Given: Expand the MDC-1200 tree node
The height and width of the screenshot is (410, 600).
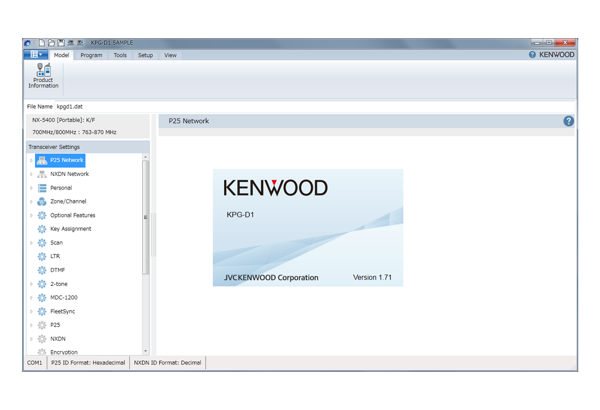Looking at the screenshot, I should click(31, 298).
